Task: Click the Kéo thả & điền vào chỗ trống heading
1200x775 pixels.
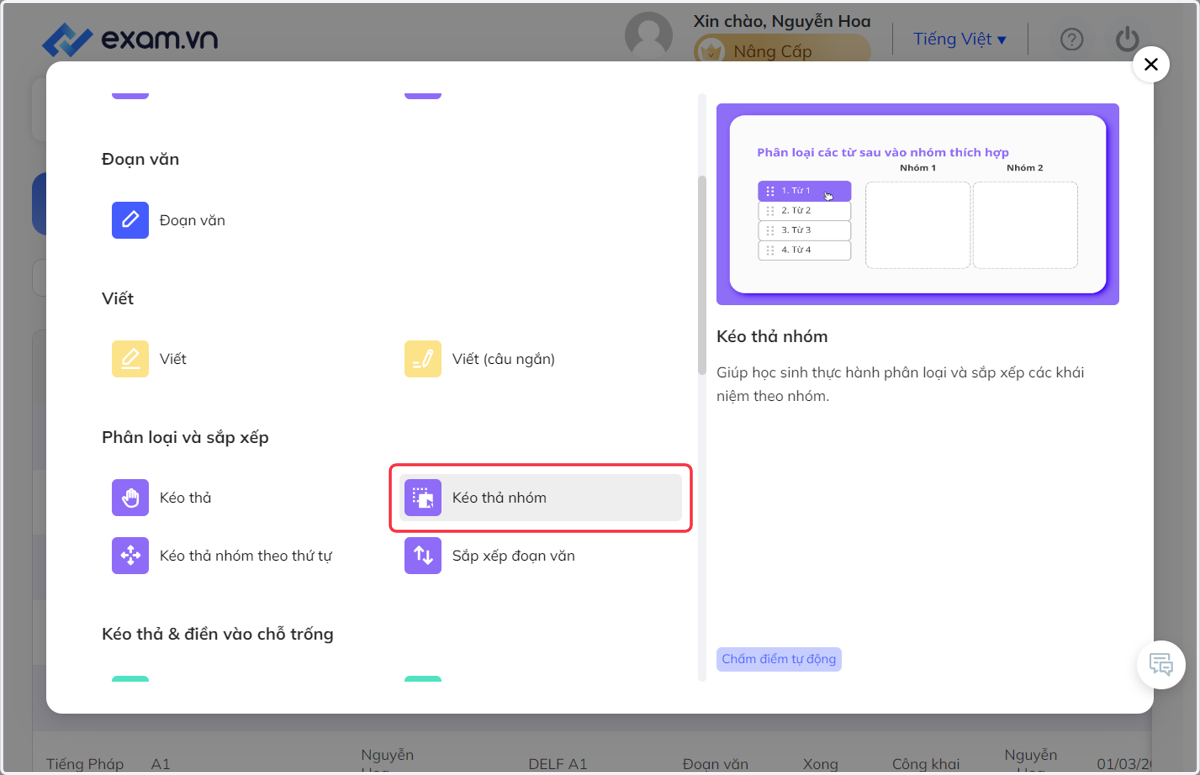Action: pyautogui.click(x=218, y=634)
